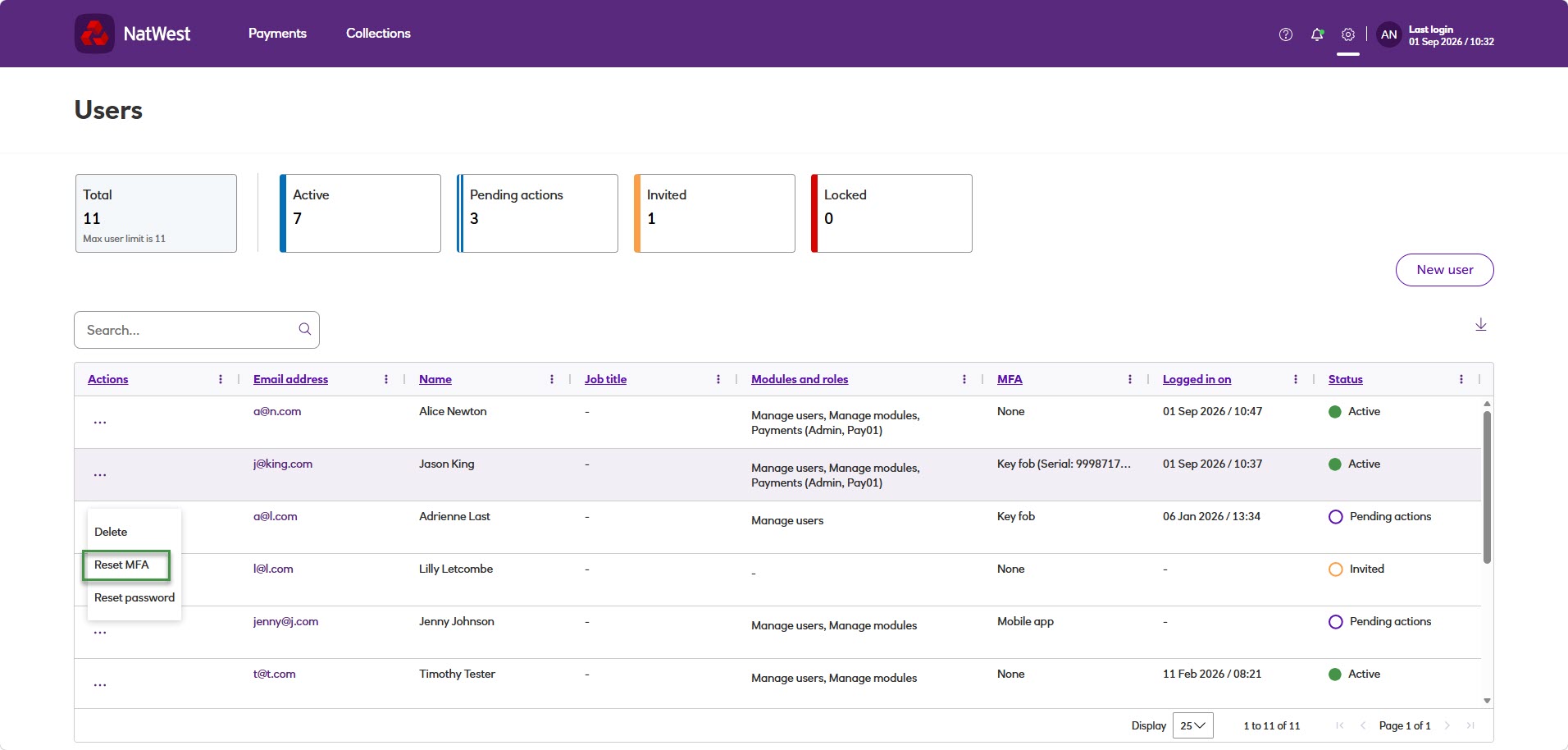Image resolution: width=1568 pixels, height=750 pixels.
Task: Click the AN user avatar
Action: pyautogui.click(x=1388, y=34)
